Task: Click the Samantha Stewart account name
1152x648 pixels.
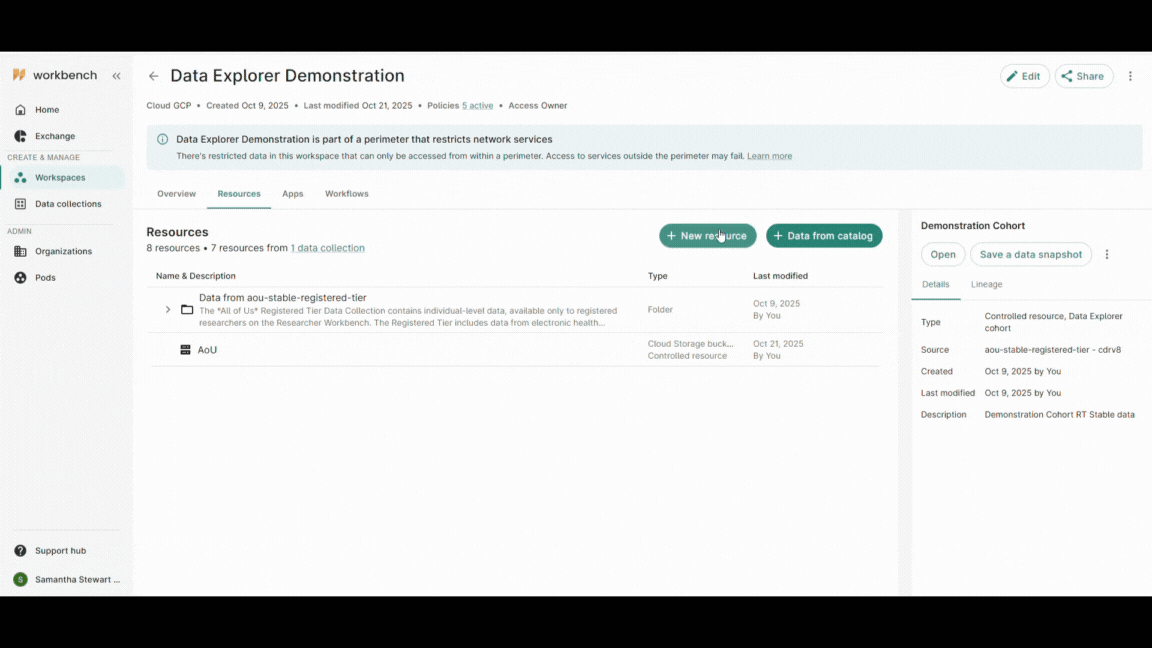Action: [77, 580]
